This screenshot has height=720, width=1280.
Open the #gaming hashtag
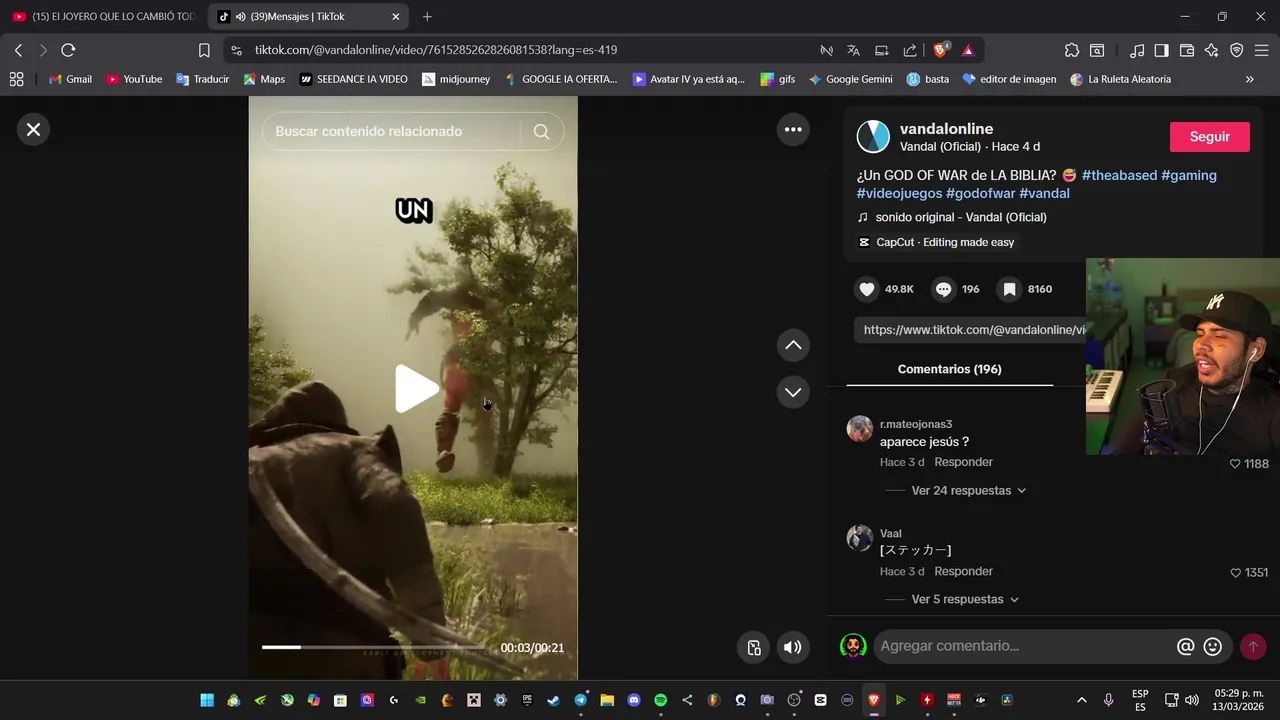coord(1189,175)
